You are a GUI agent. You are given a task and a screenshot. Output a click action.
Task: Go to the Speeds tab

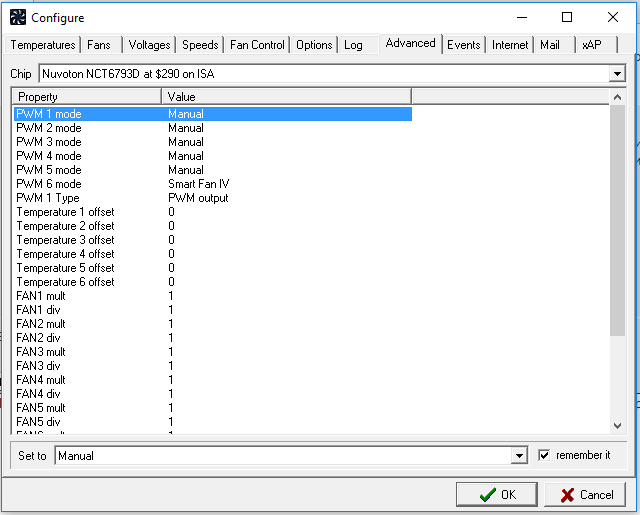tap(200, 45)
